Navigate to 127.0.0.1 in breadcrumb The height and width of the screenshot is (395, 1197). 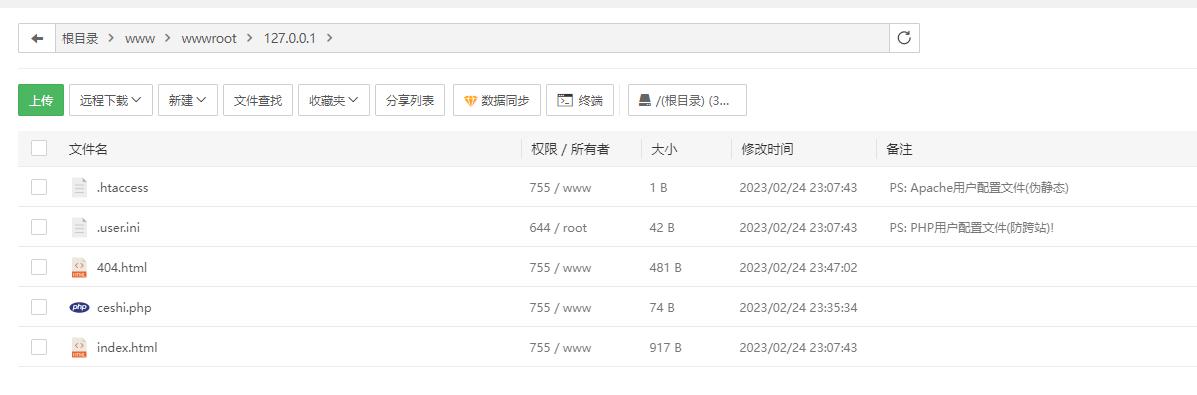point(289,38)
